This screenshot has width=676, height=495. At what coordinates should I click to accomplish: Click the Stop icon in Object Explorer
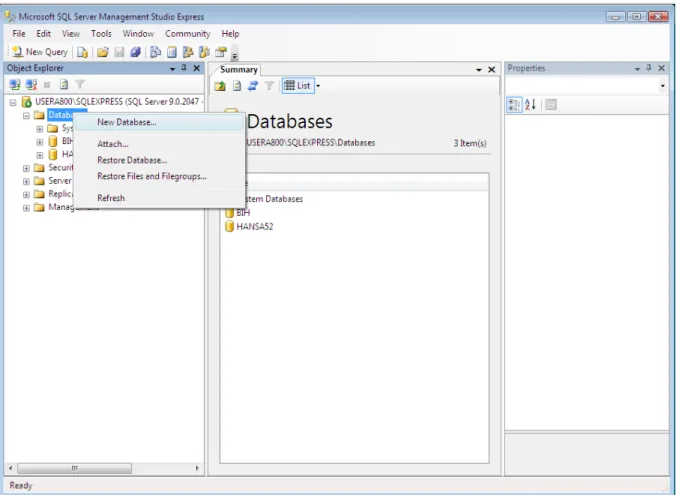pyautogui.click(x=47, y=85)
